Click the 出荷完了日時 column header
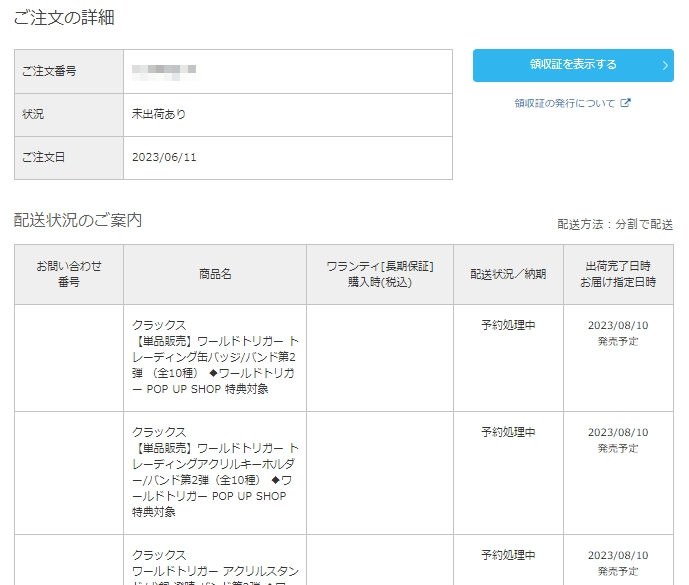 click(618, 274)
